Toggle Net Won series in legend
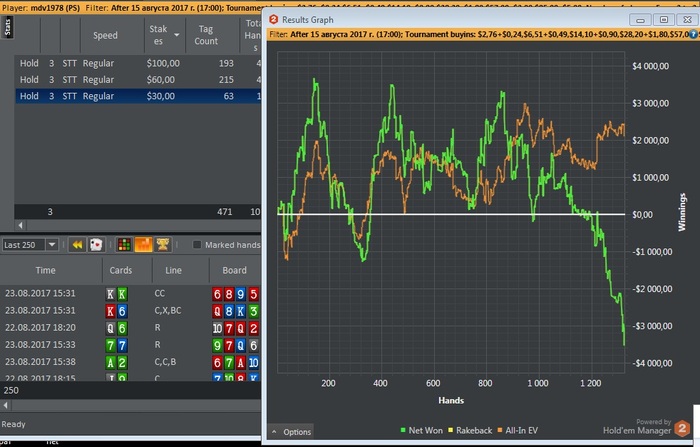This screenshot has height=447, width=700. [x=421, y=430]
